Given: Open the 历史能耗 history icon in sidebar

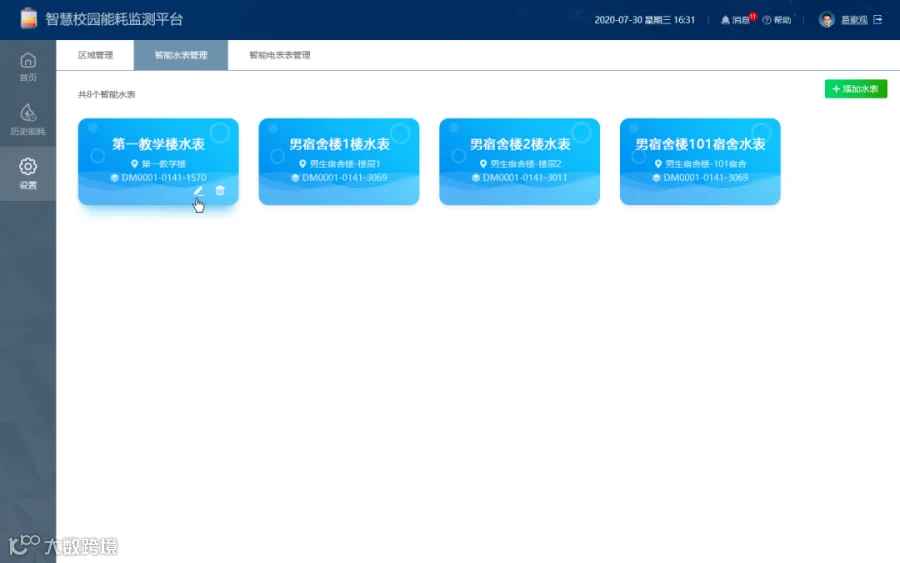Looking at the screenshot, I should pyautogui.click(x=28, y=112).
